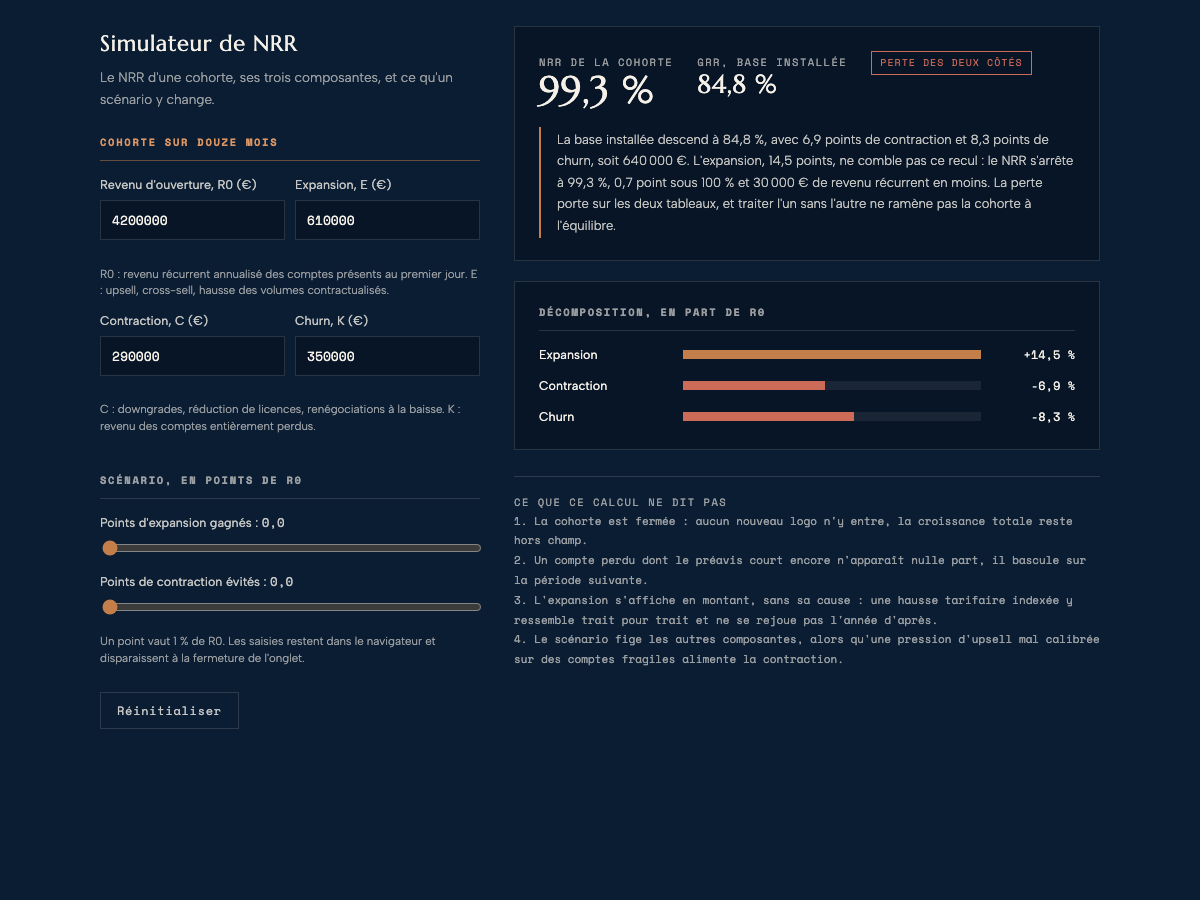Click the 'Simulateur de NRR' title
This screenshot has height=900, width=1200.
coord(198,44)
